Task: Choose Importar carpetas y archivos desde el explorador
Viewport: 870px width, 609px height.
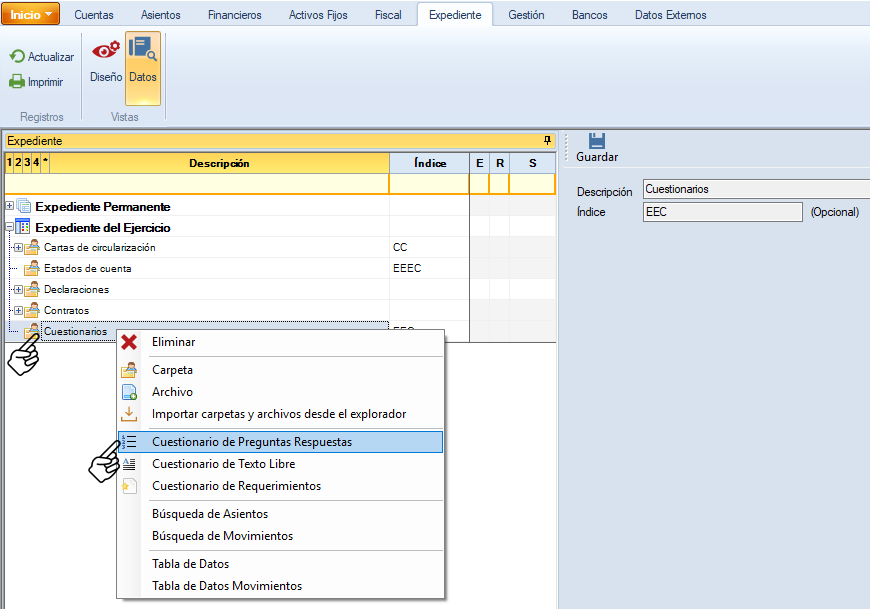Action: coord(278,414)
